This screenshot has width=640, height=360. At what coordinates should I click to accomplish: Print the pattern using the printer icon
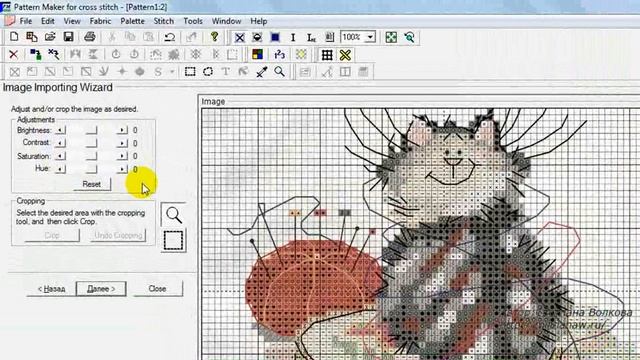tap(89, 37)
